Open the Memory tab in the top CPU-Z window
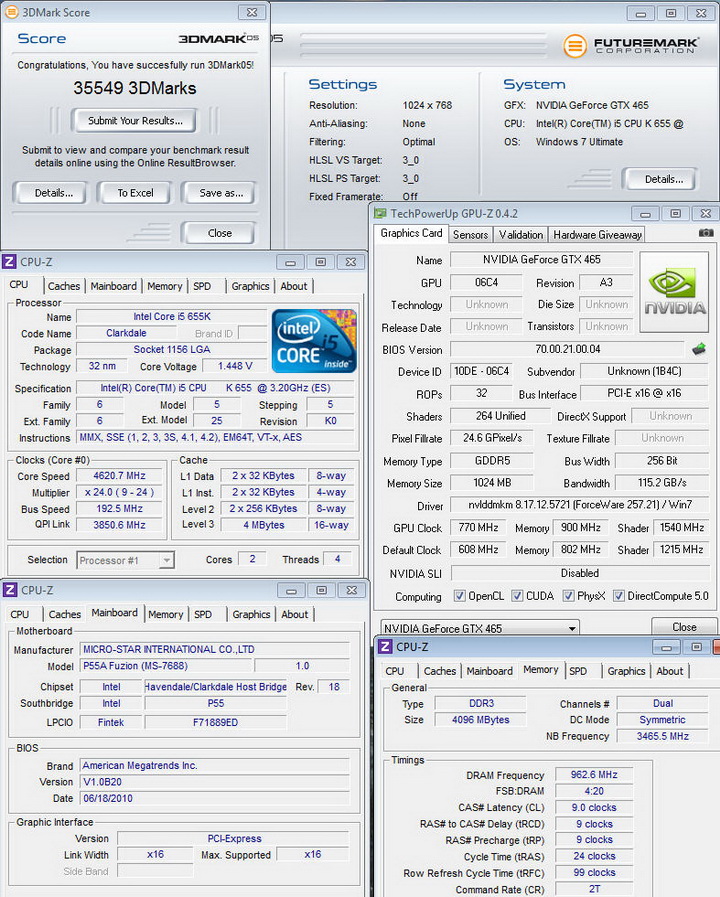The width and height of the screenshot is (720, 897). (165, 286)
